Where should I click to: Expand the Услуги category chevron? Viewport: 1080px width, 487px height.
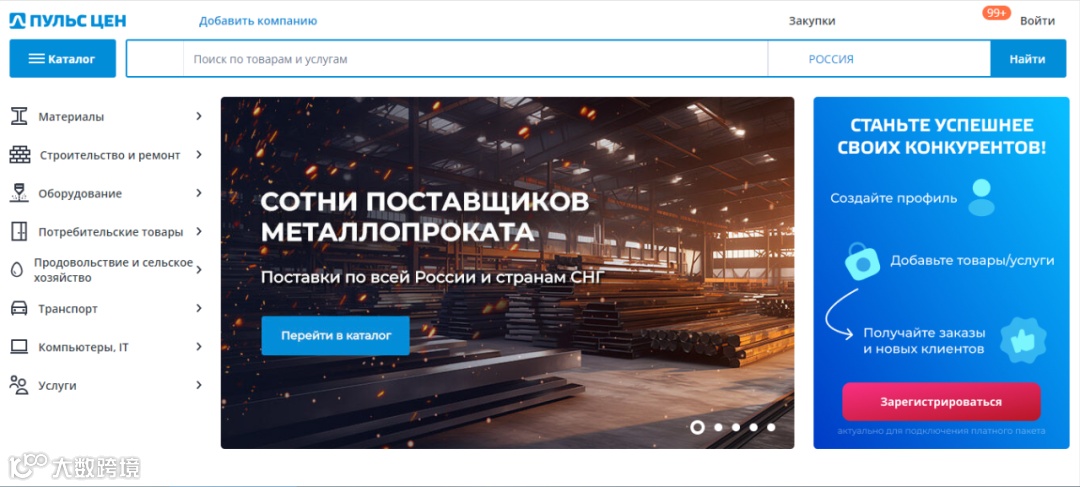click(198, 385)
